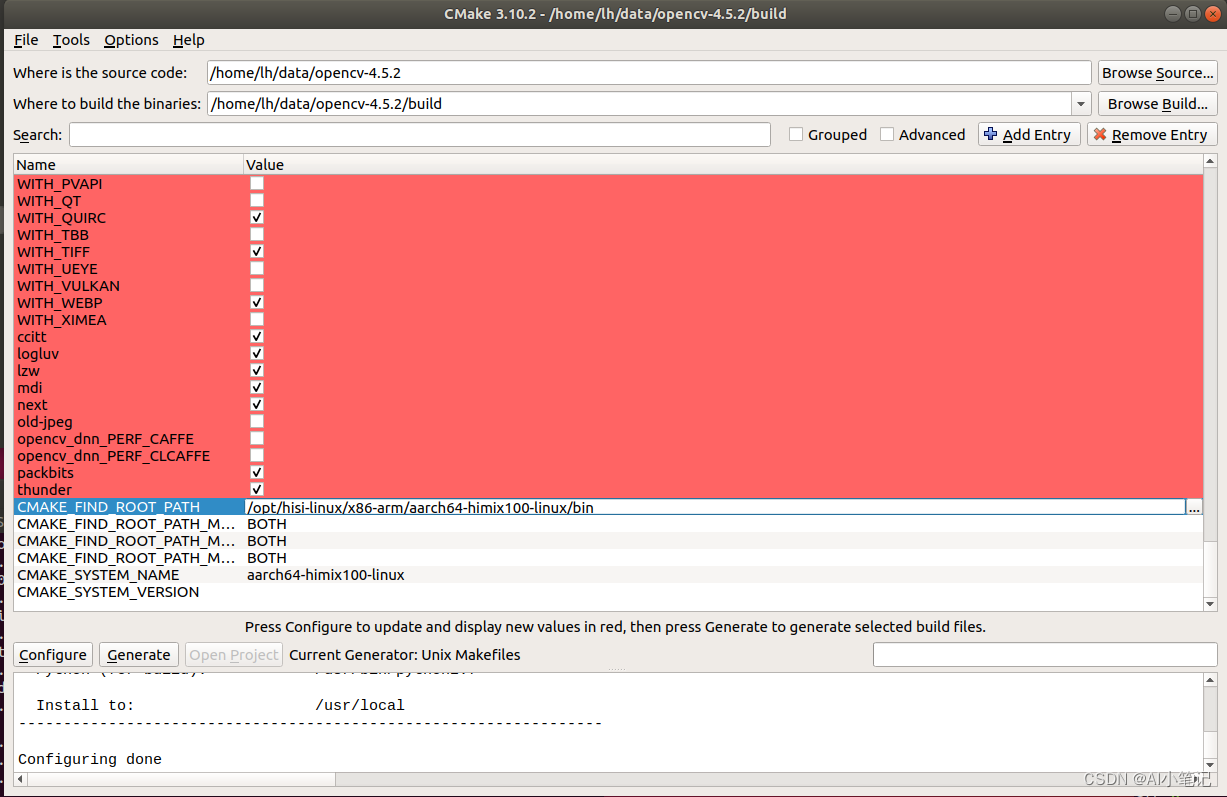
Task: Uncheck the WITH_TIFF checkbox
Action: pos(257,252)
